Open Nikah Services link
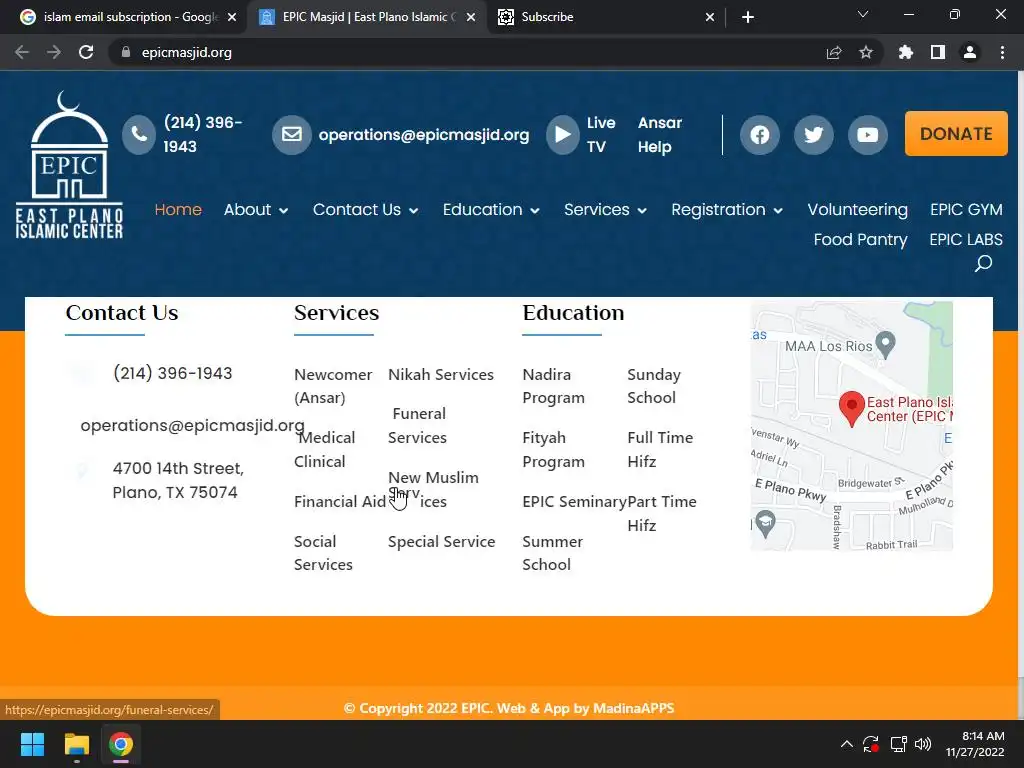1024x768 pixels. point(441,375)
